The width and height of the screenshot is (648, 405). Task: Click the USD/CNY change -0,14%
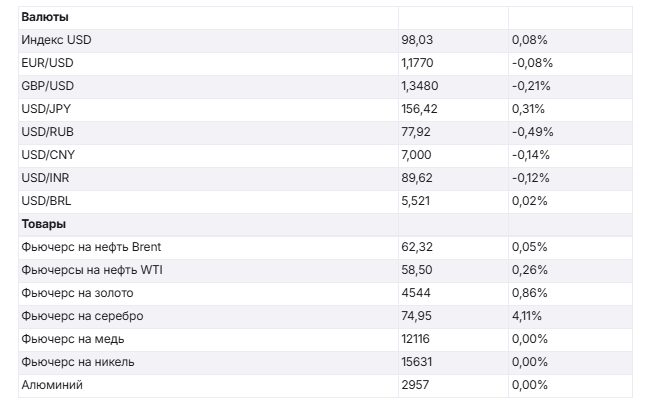[x=529, y=155]
